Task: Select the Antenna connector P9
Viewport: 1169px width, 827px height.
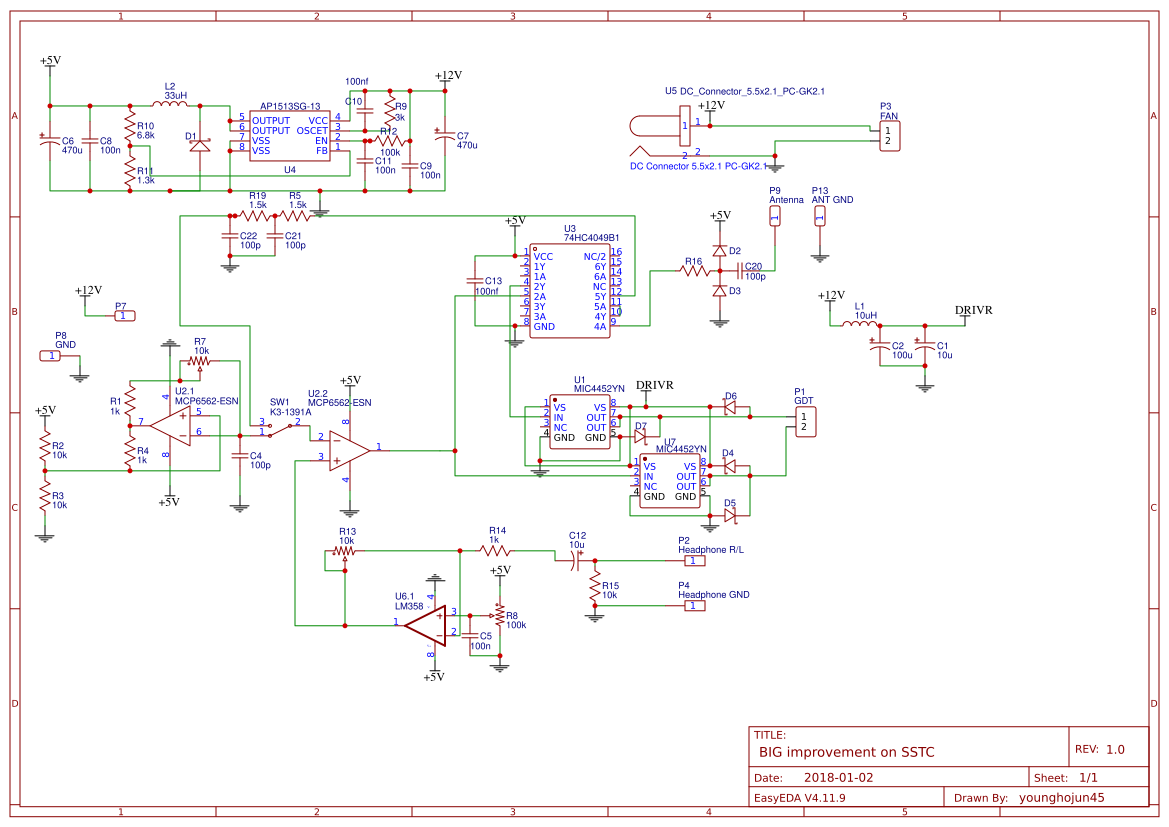Action: click(777, 218)
